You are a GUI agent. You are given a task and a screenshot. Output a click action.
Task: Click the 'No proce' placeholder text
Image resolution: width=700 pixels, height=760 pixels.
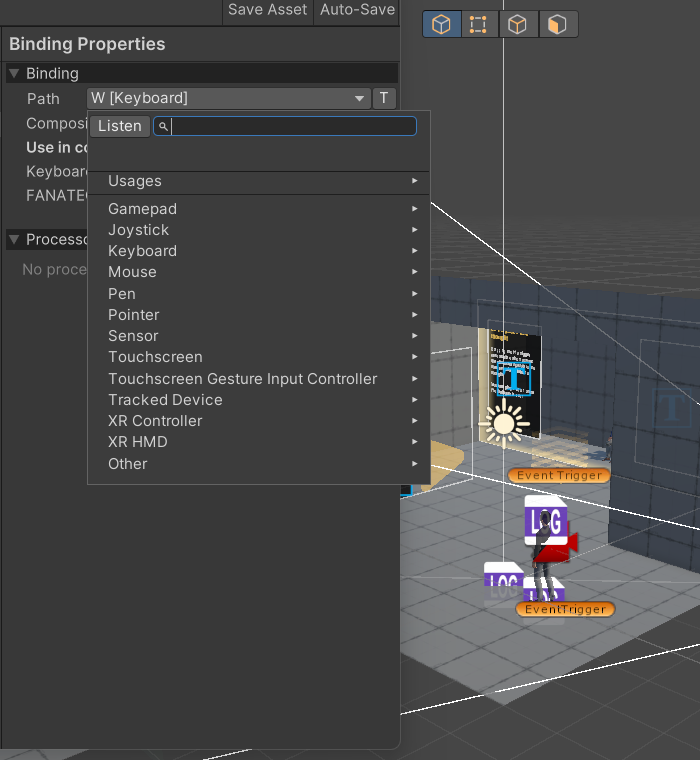point(54,269)
